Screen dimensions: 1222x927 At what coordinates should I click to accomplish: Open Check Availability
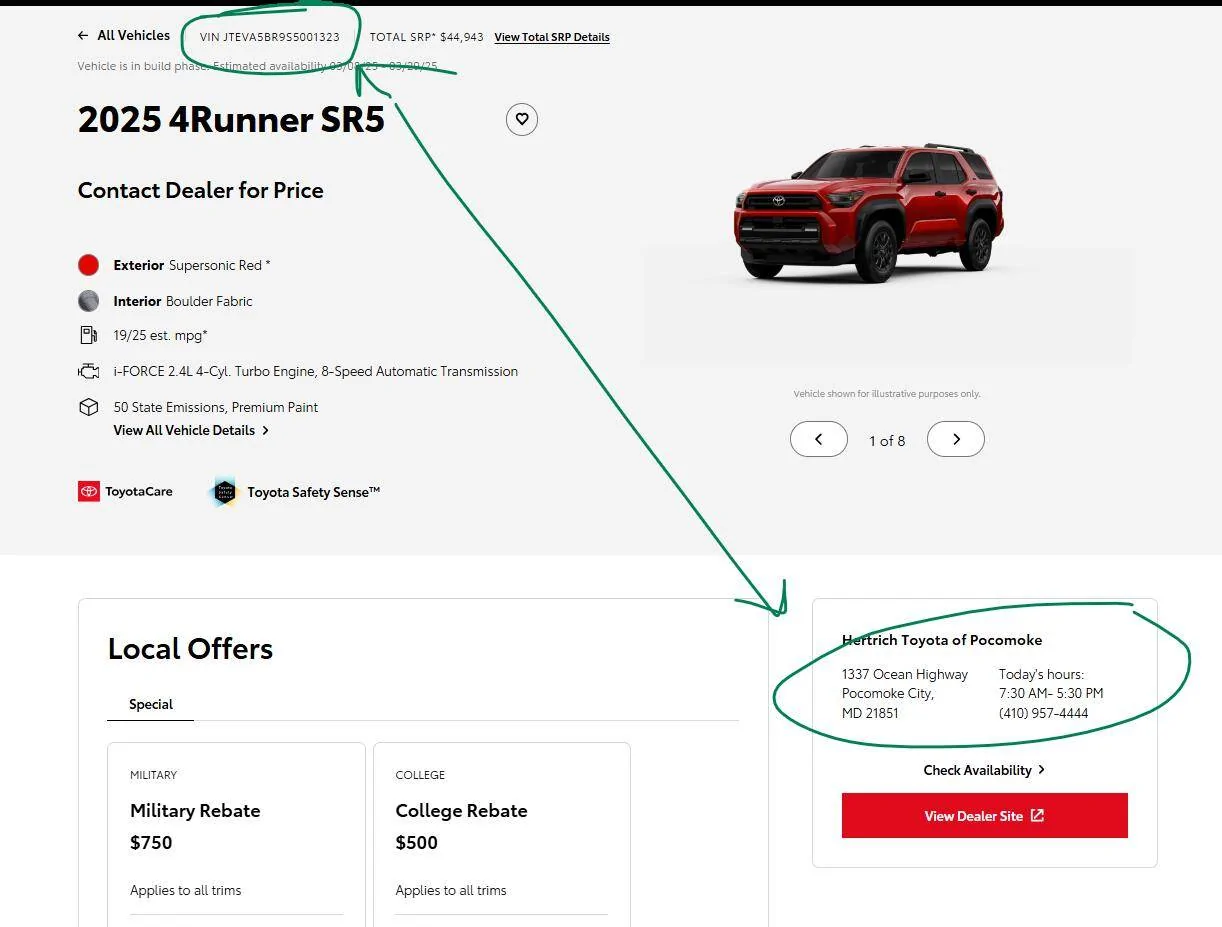tap(984, 770)
